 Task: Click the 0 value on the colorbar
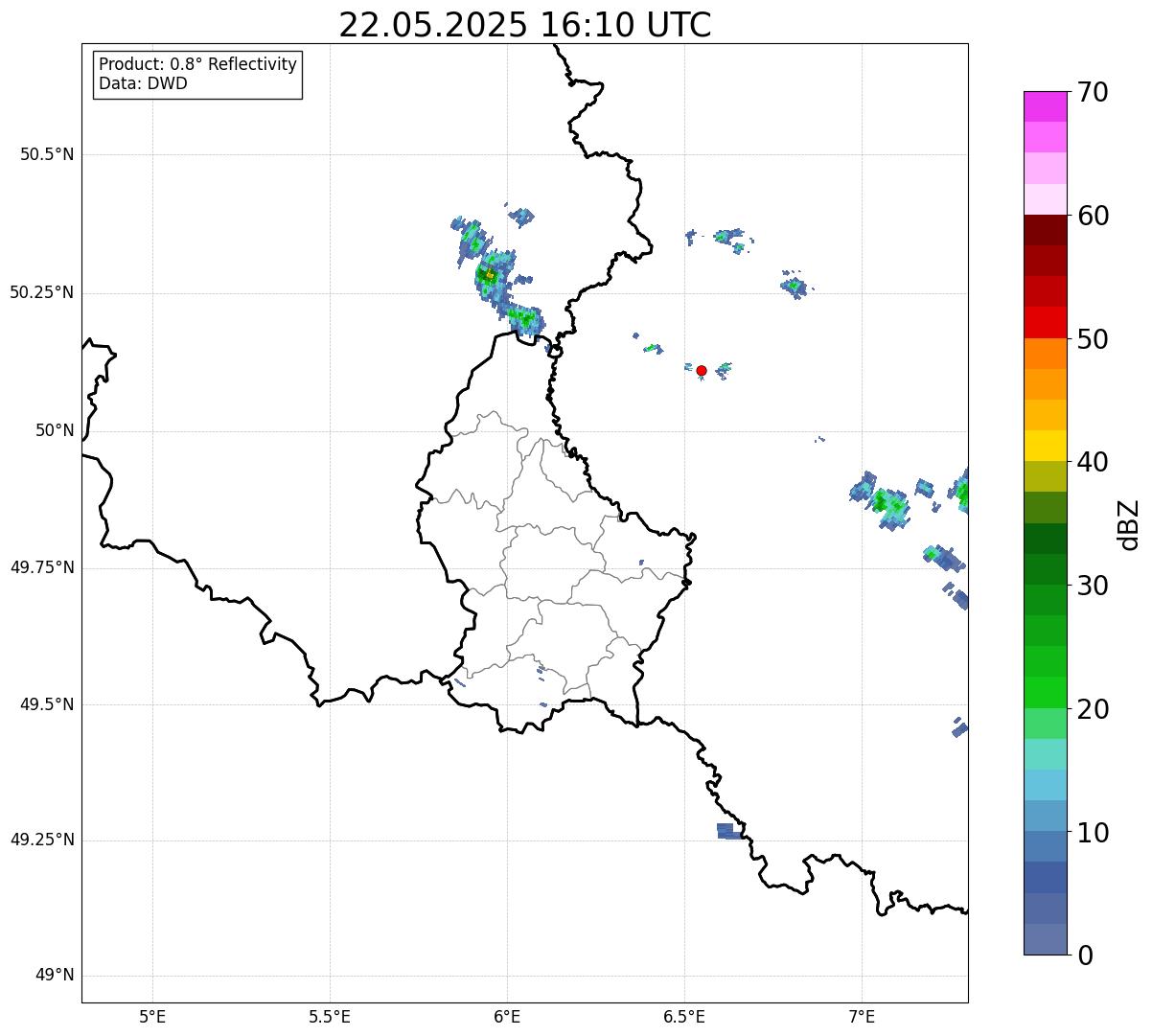[x=1085, y=955]
